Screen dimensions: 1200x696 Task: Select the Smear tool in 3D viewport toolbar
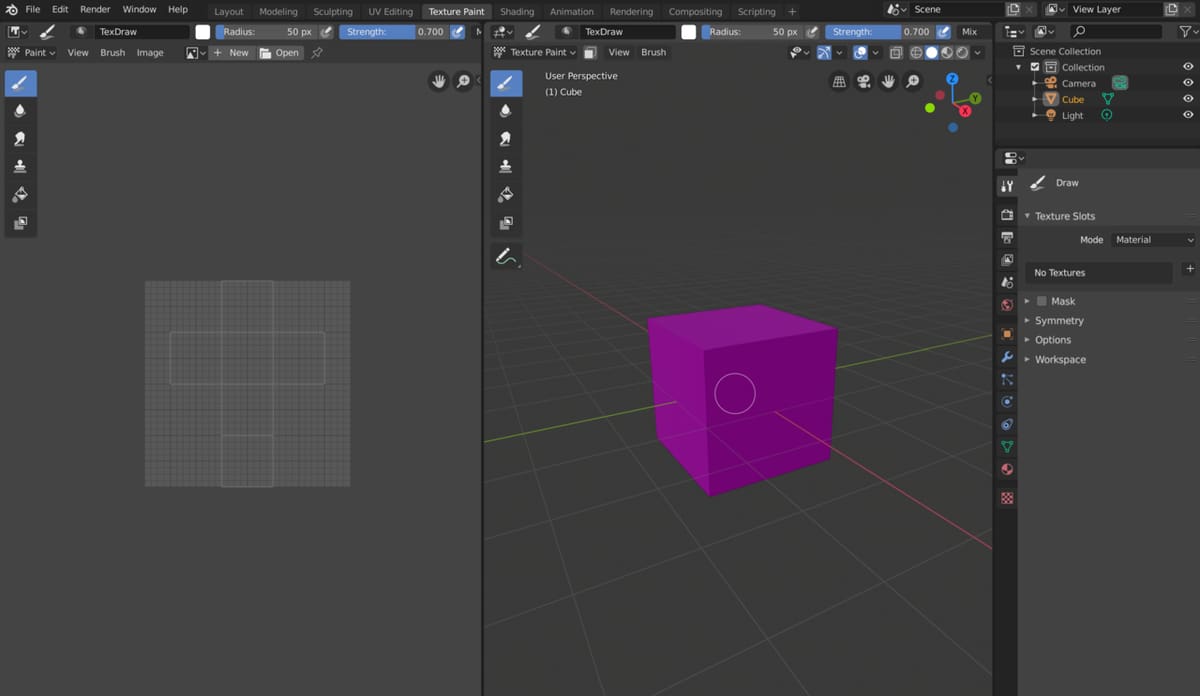(x=506, y=139)
